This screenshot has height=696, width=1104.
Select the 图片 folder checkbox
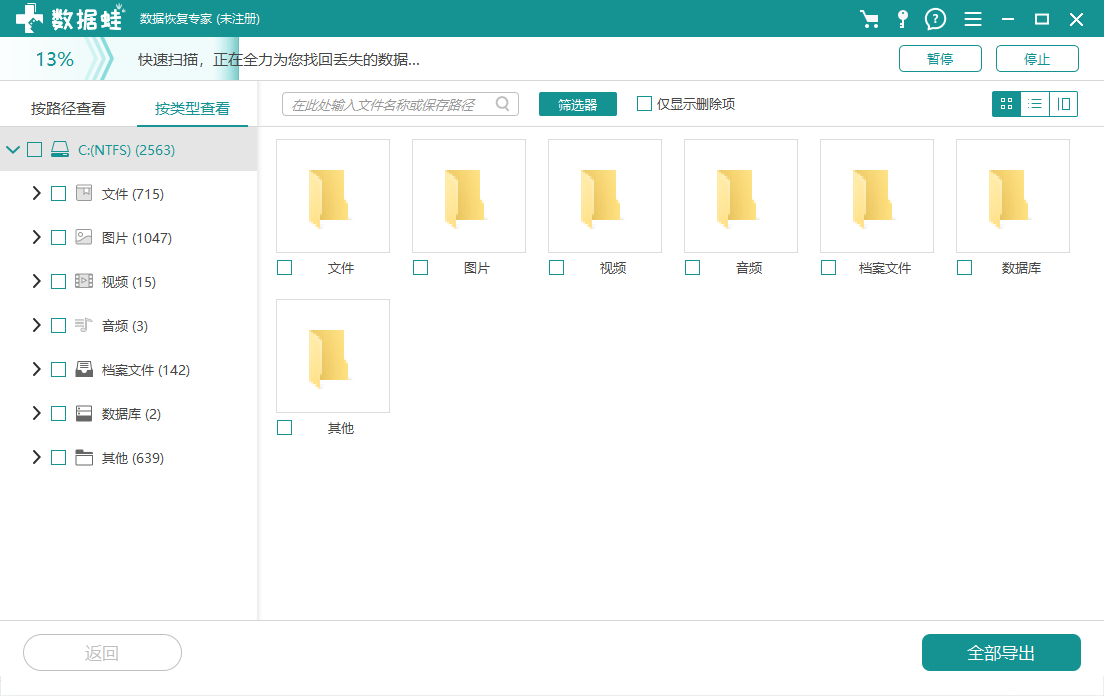coord(420,267)
